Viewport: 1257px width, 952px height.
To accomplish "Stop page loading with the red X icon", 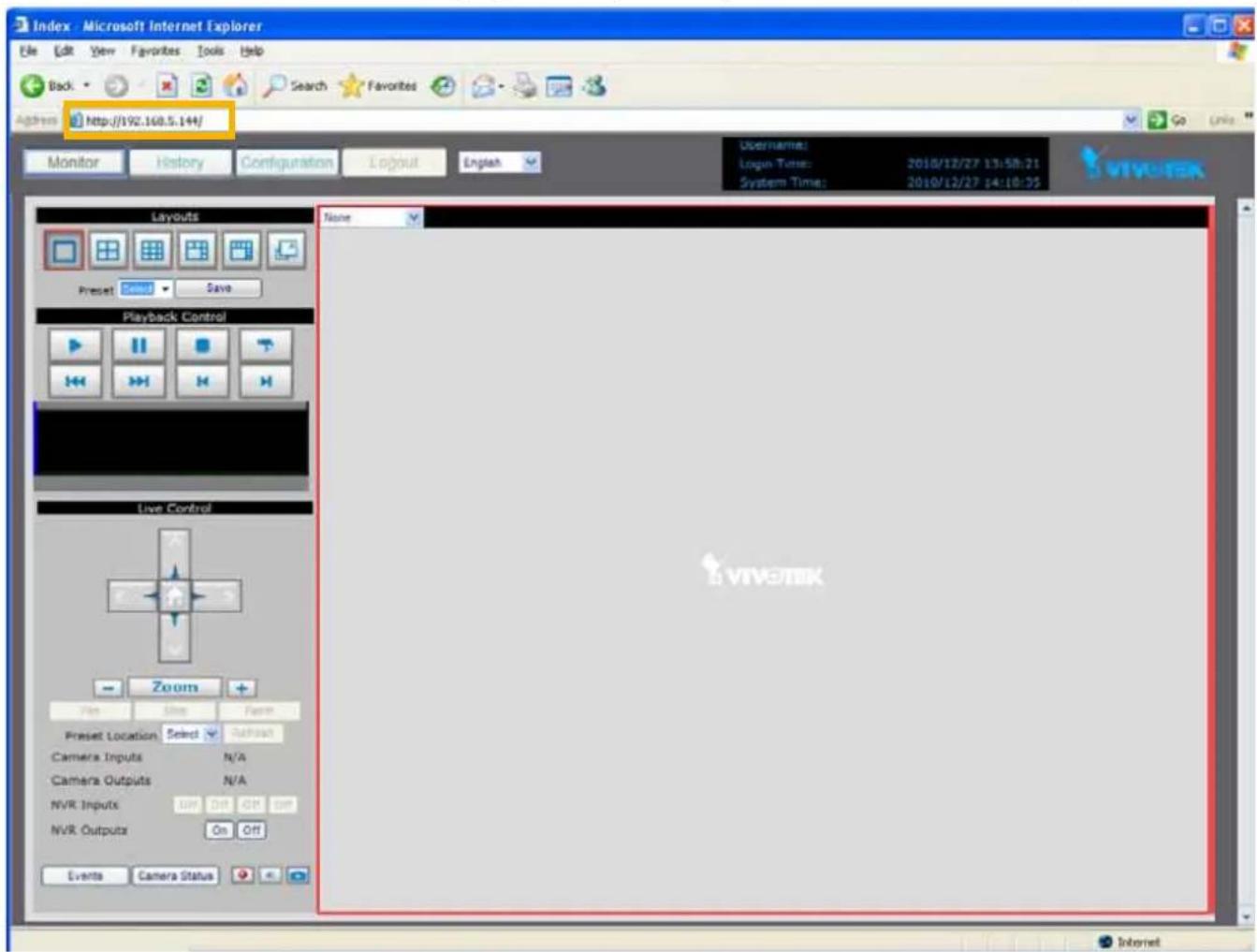I will (167, 86).
